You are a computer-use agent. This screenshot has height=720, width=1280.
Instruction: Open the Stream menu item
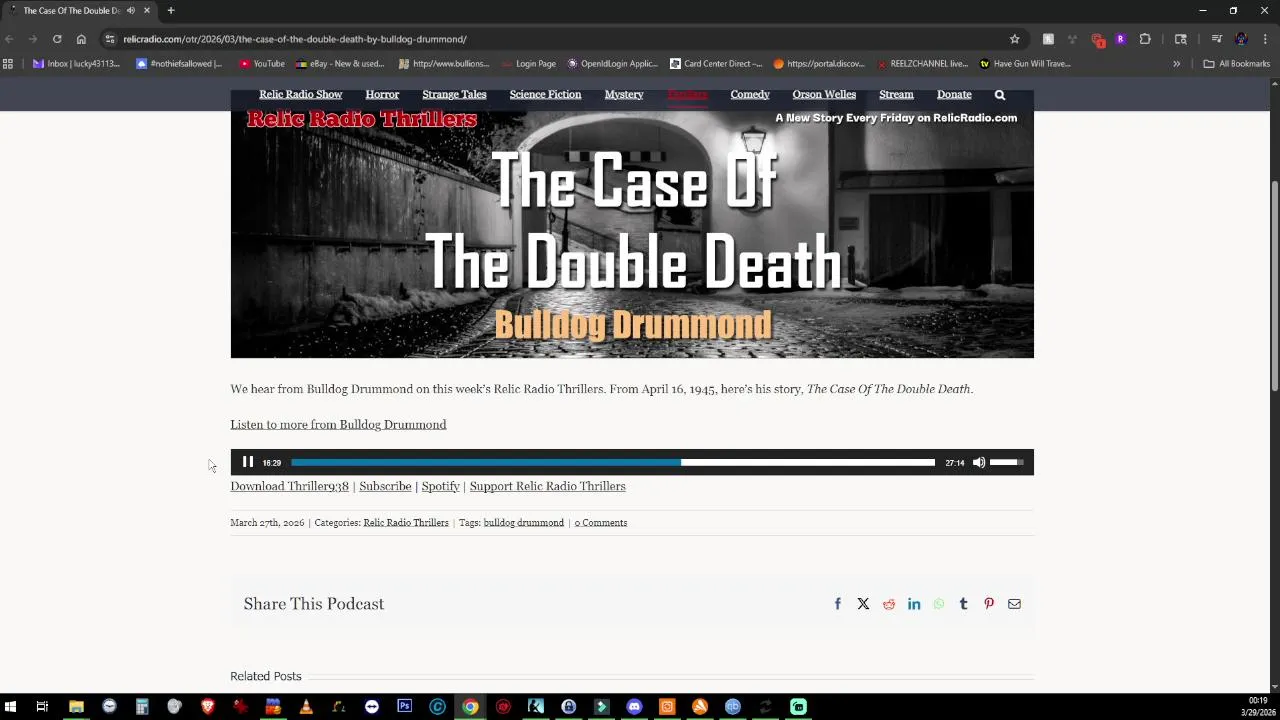point(896,94)
